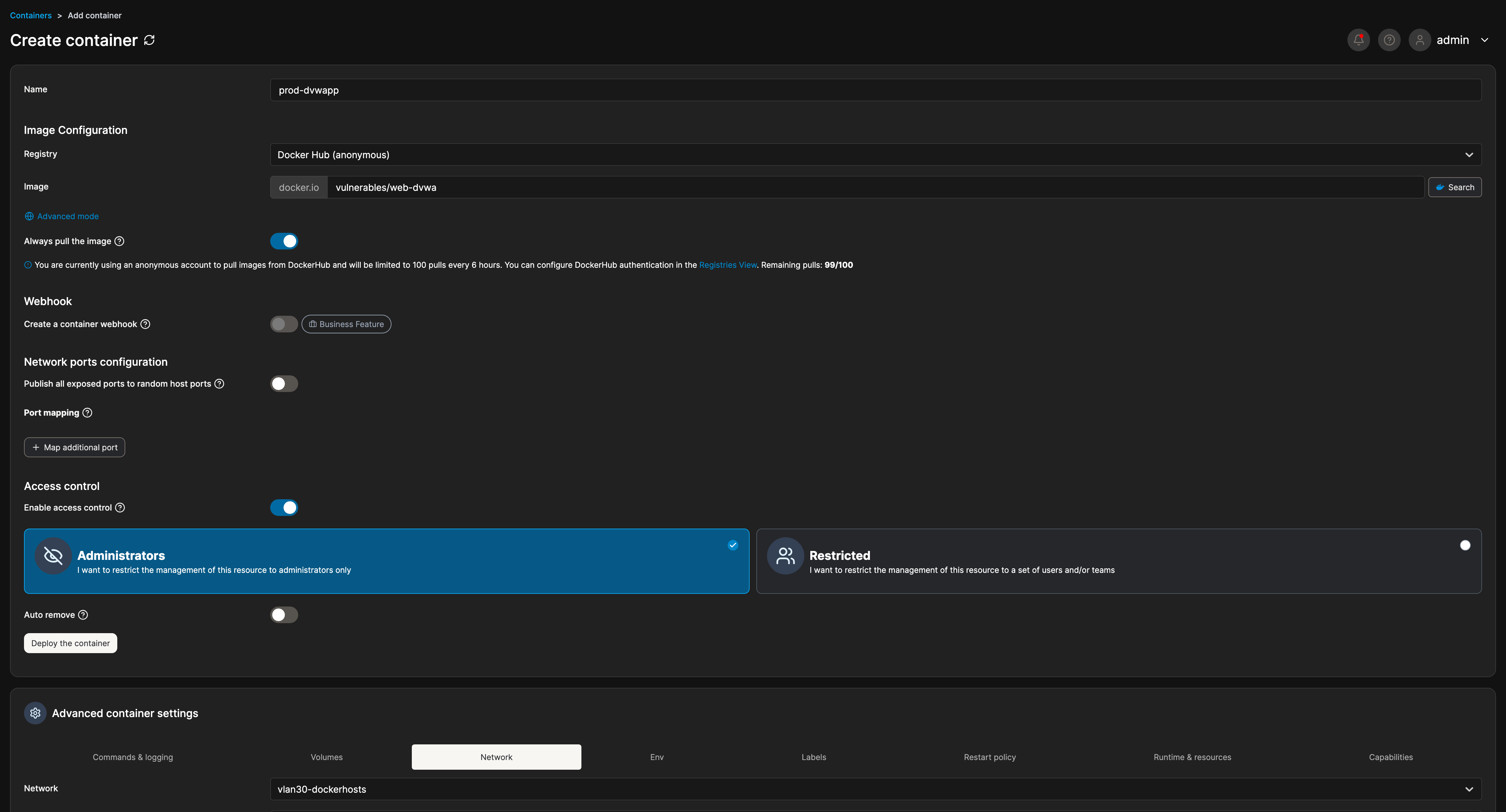Image resolution: width=1506 pixels, height=812 pixels.
Task: Click the Add container breadcrumb text
Action: point(95,16)
